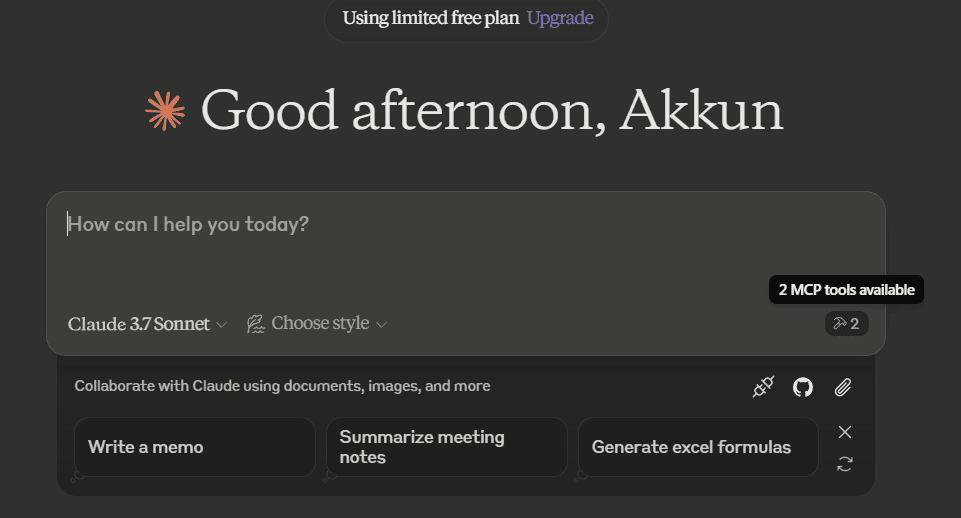Click the orange Claude starburst logo
Viewport: 961px width, 518px height.
165,111
